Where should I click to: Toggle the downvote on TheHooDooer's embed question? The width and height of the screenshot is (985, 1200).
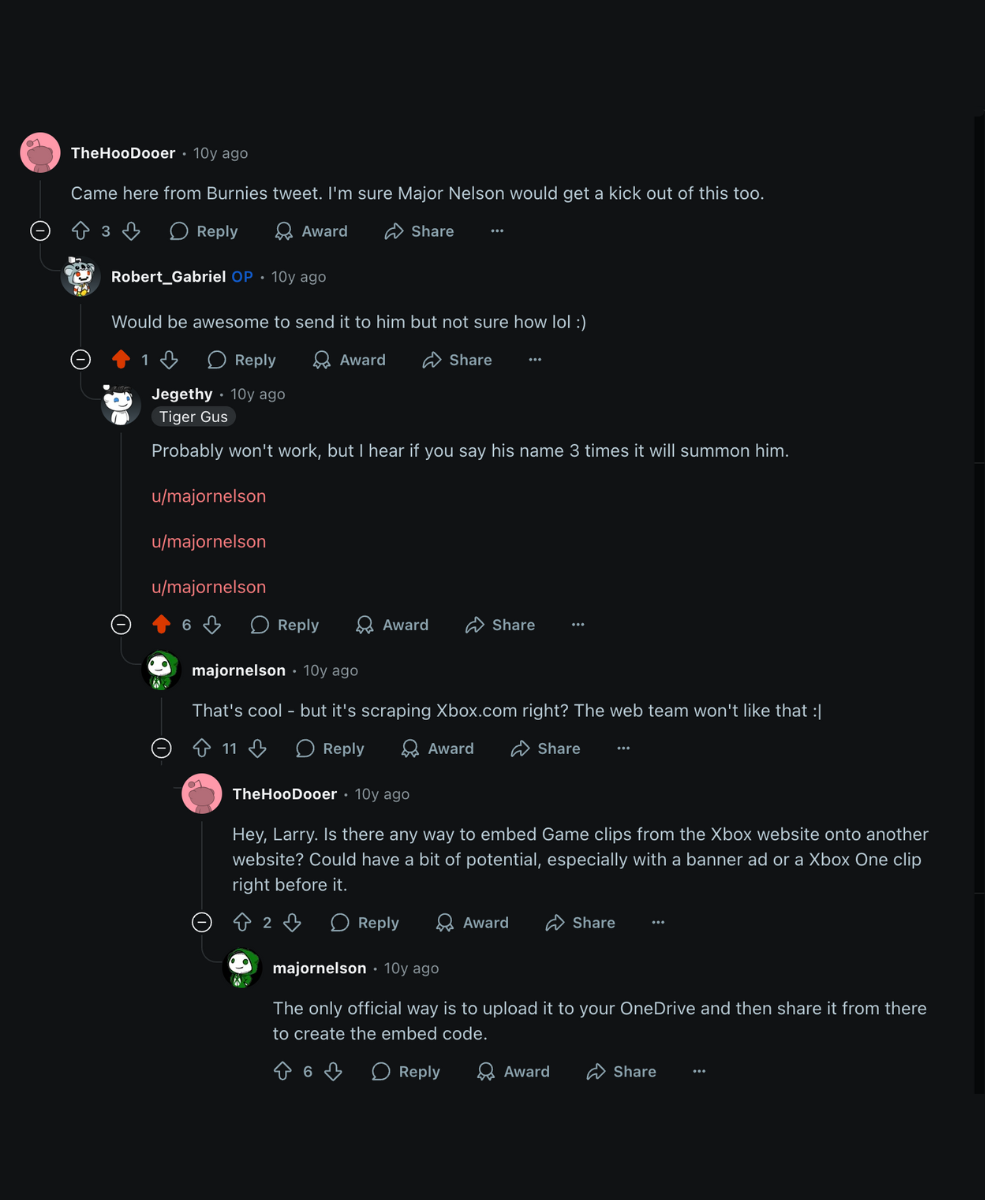(292, 922)
